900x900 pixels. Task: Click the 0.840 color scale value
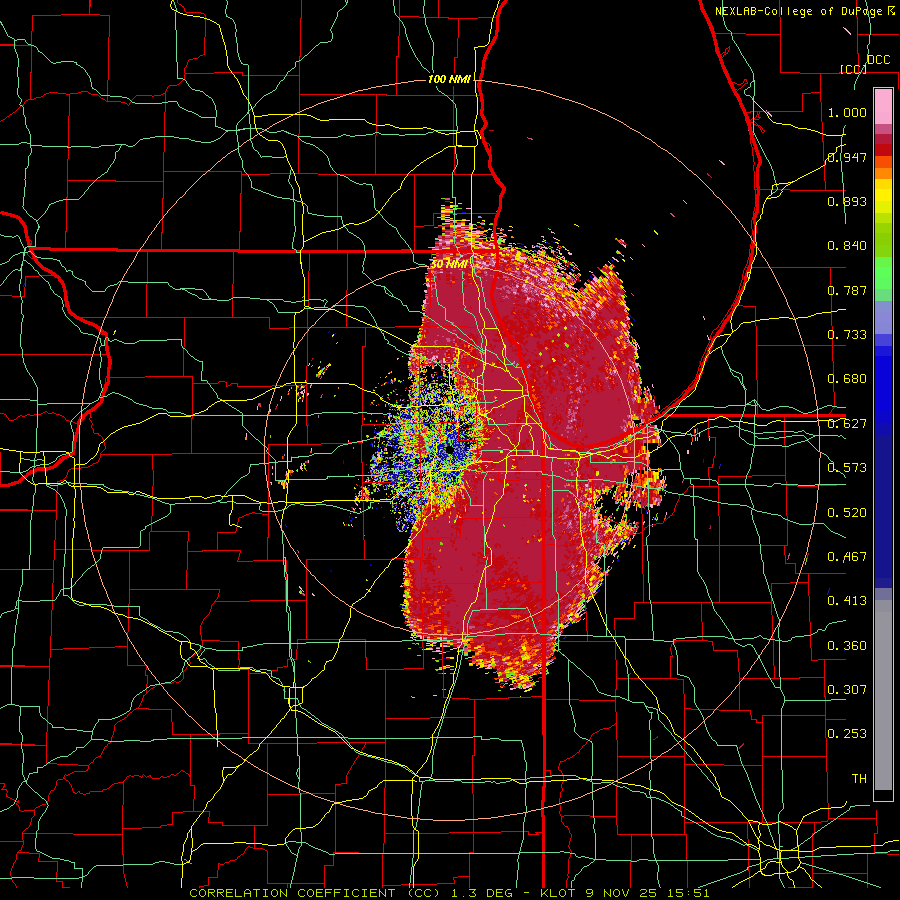pos(847,246)
